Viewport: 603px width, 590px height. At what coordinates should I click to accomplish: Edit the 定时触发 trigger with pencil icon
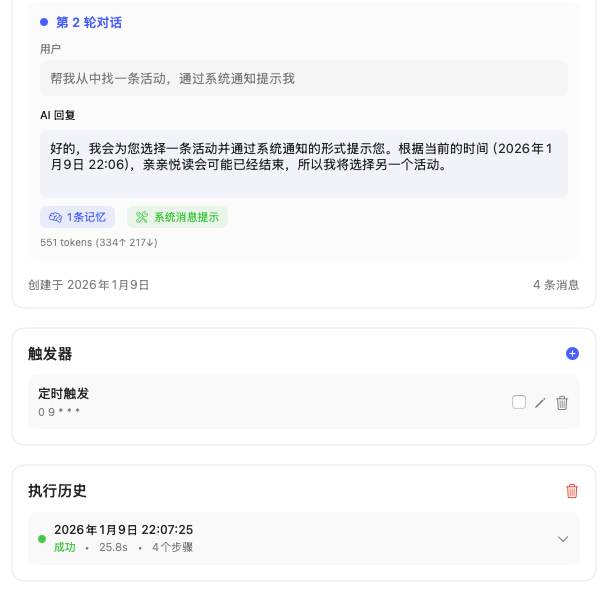click(x=540, y=403)
